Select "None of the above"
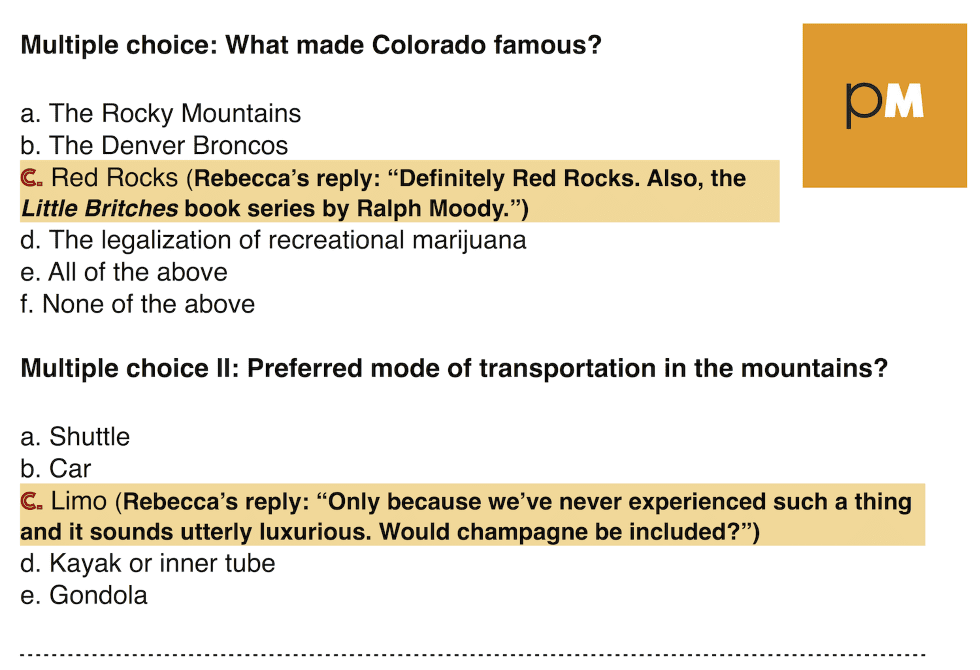The width and height of the screenshot is (980, 670). 137,304
